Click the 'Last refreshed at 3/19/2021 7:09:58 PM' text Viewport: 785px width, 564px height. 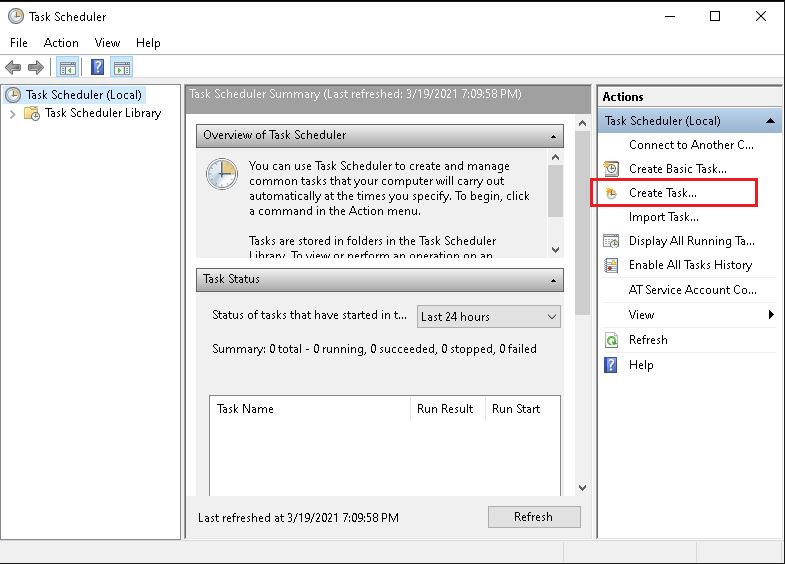coord(298,517)
